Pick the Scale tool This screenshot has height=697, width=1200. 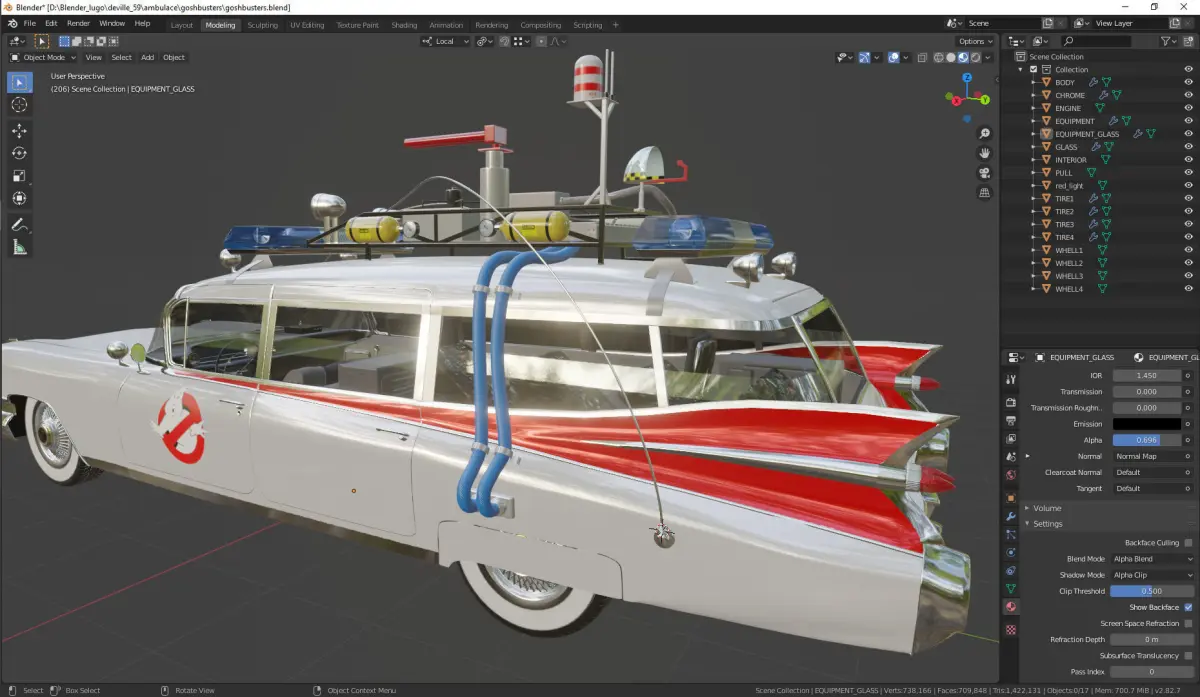pos(20,176)
